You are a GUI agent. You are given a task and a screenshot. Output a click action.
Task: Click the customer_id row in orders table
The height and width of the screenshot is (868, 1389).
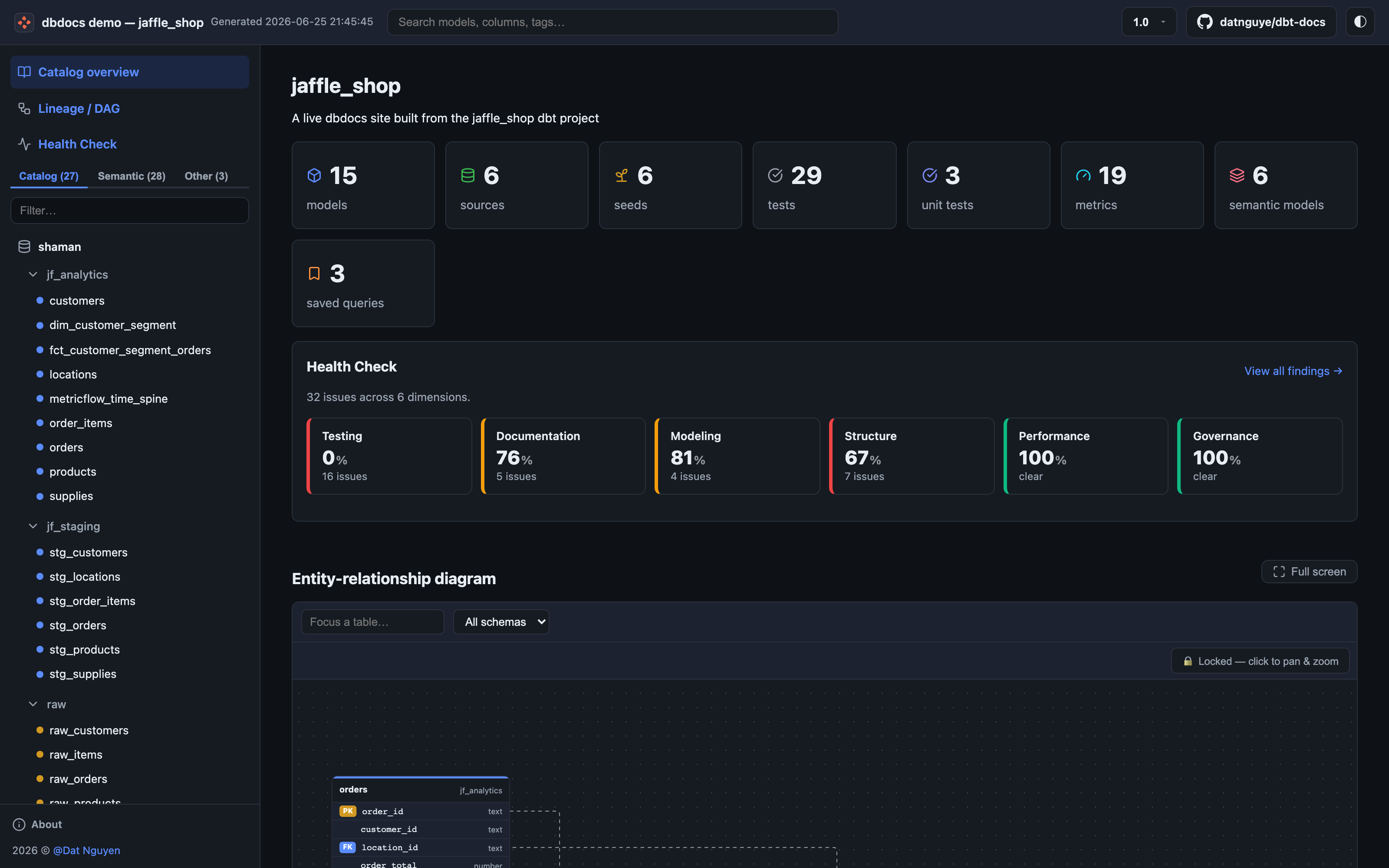pyautogui.click(x=421, y=829)
